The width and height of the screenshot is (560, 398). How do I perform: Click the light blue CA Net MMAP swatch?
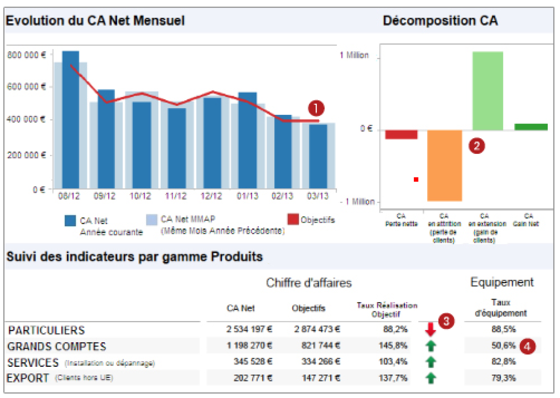pos(152,220)
